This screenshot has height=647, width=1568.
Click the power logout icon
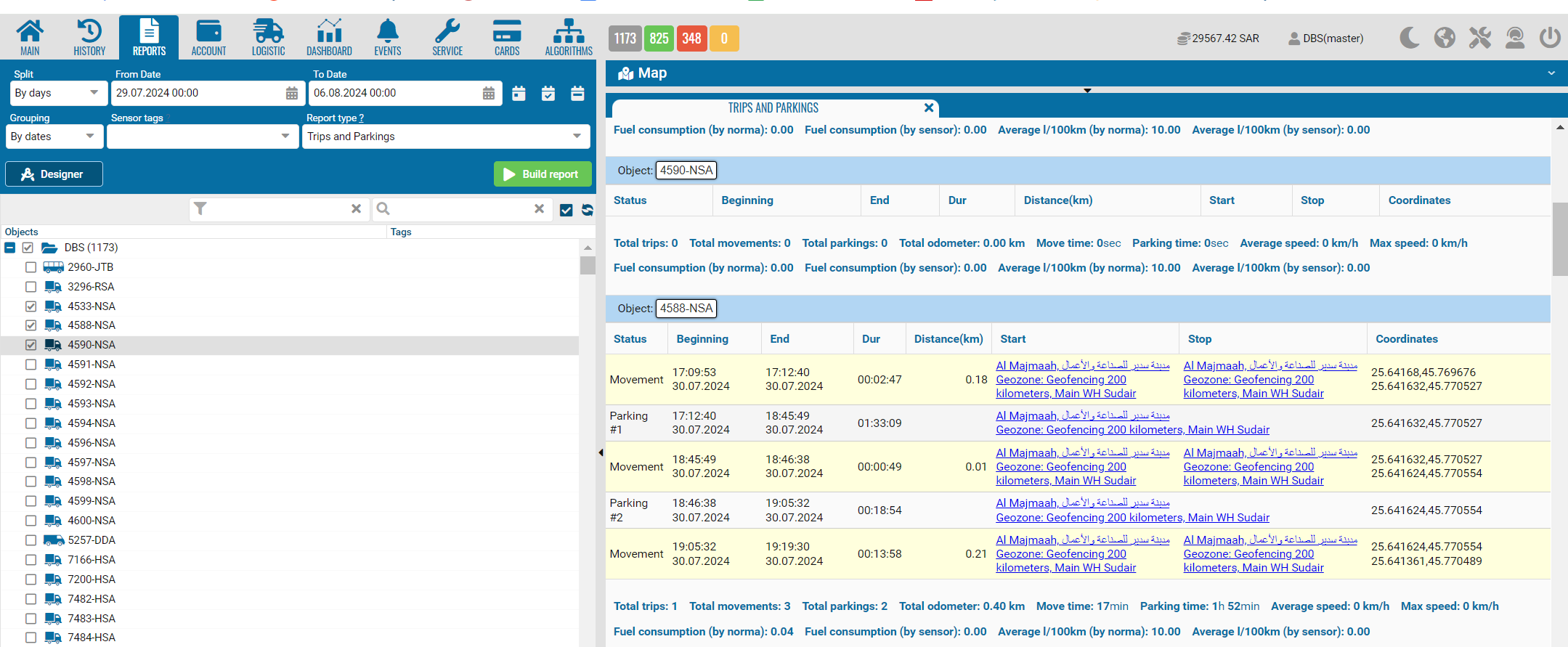[x=1550, y=38]
